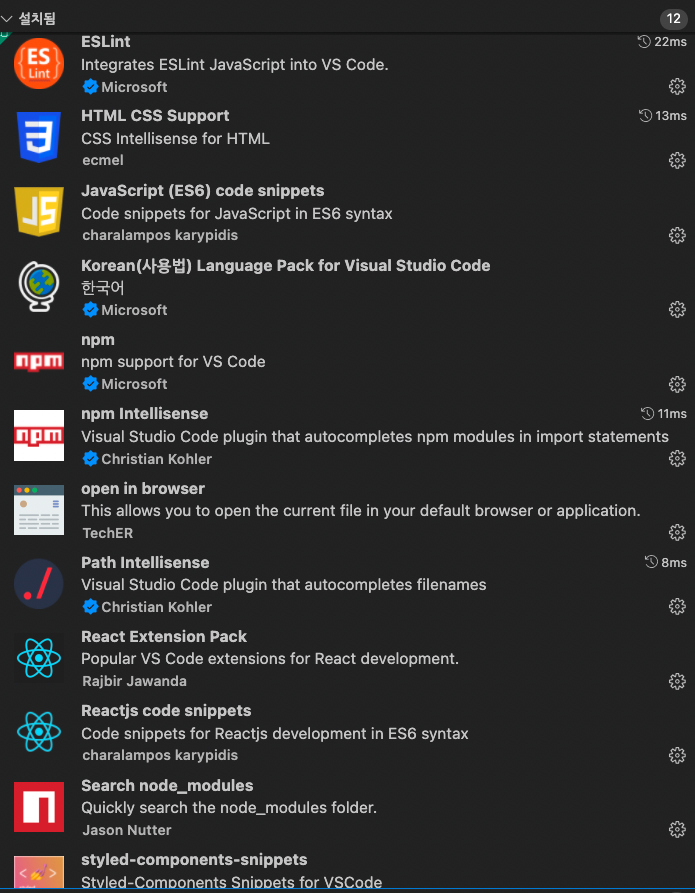
Task: Click 'Visual Studio Code plugin that autocompletes filenames'
Action: [x=284, y=585]
